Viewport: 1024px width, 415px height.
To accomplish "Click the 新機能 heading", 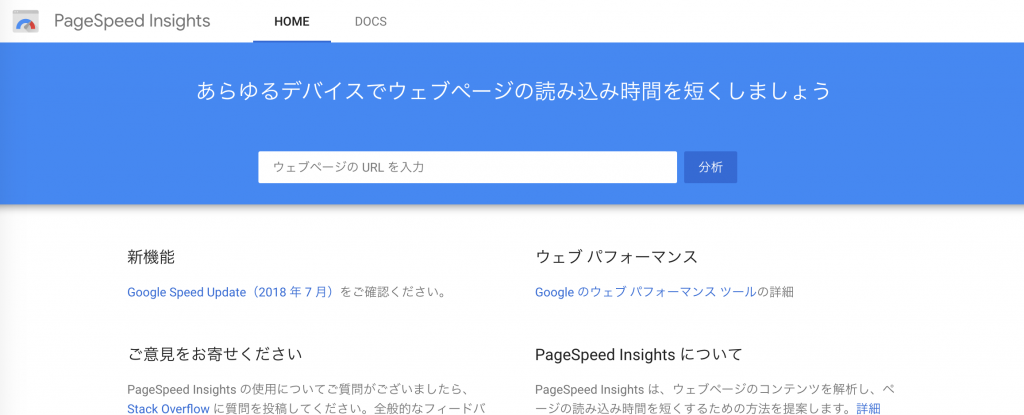I will [151, 257].
